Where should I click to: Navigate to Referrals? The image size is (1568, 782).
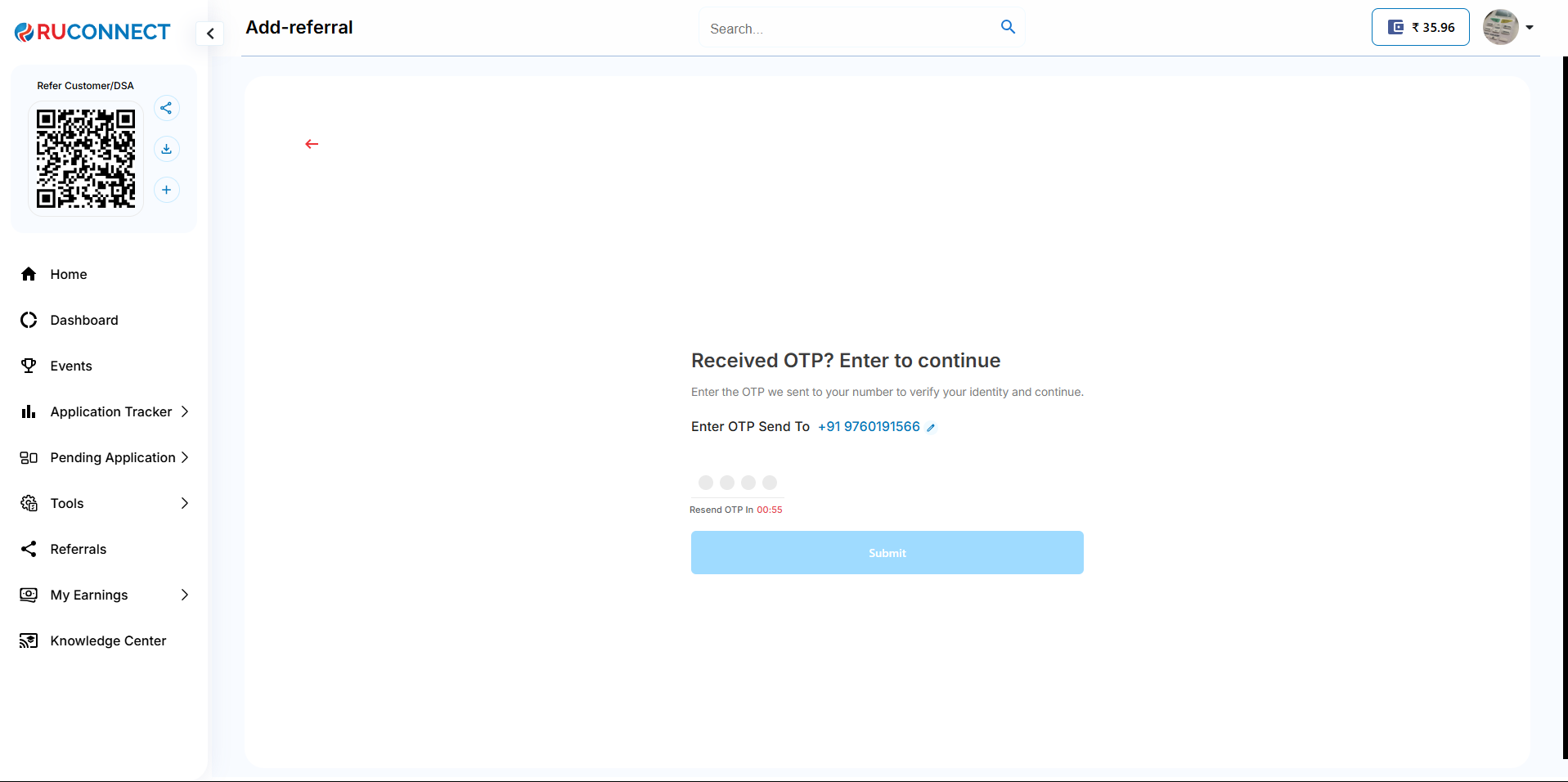[78, 549]
